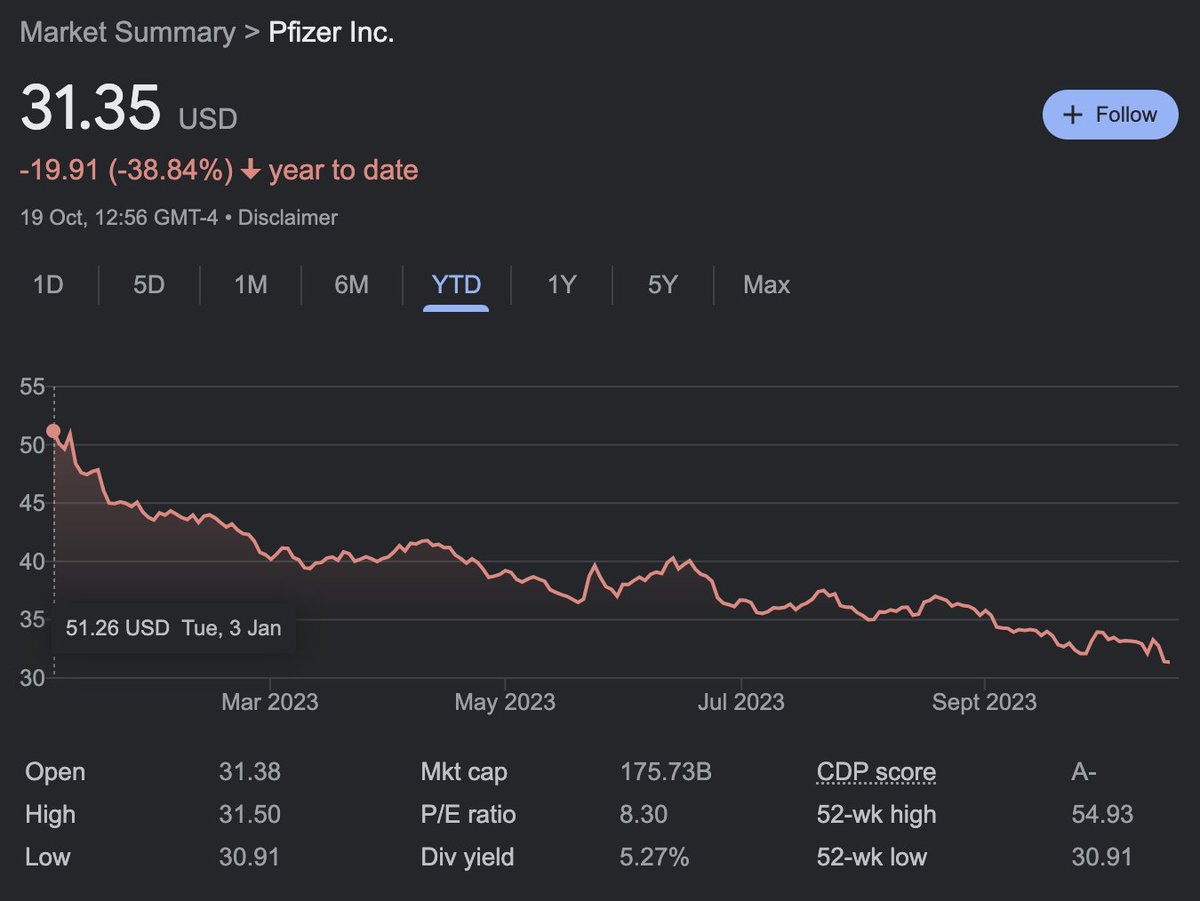Click the plus icon on Follow button
This screenshot has width=1200, height=901.
click(1072, 115)
